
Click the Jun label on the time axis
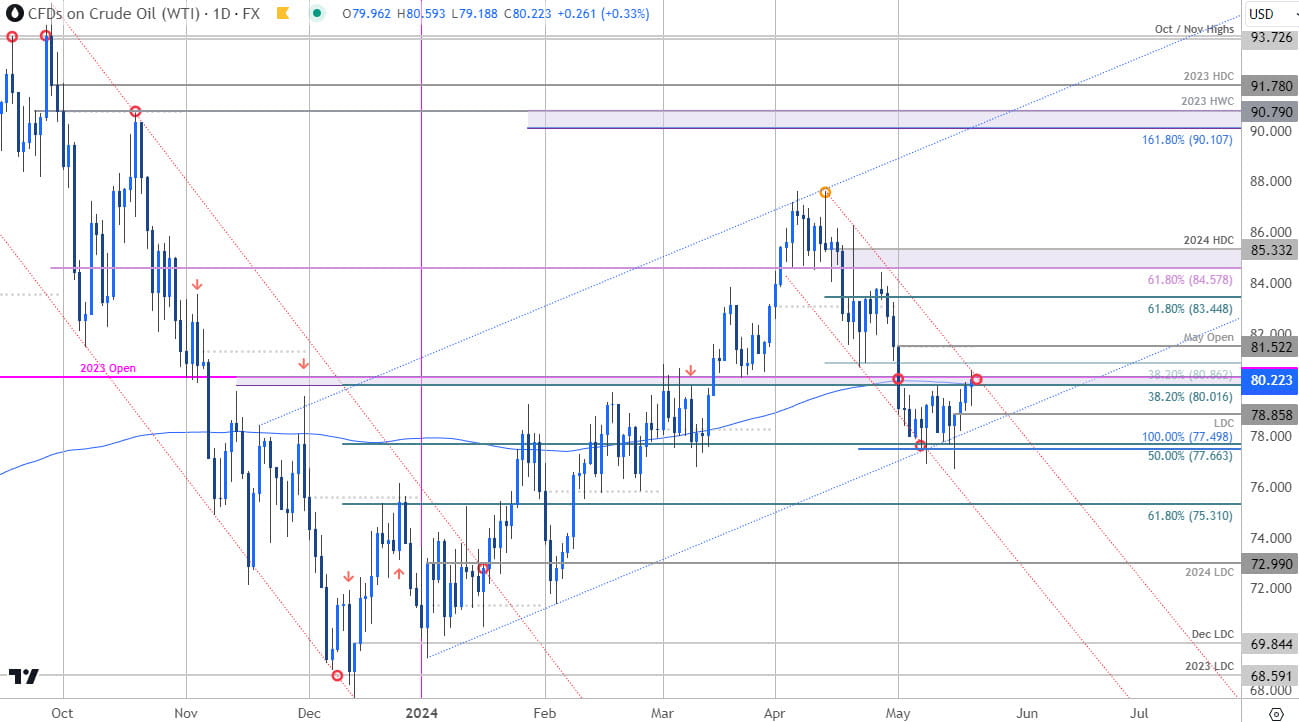coord(1026,714)
